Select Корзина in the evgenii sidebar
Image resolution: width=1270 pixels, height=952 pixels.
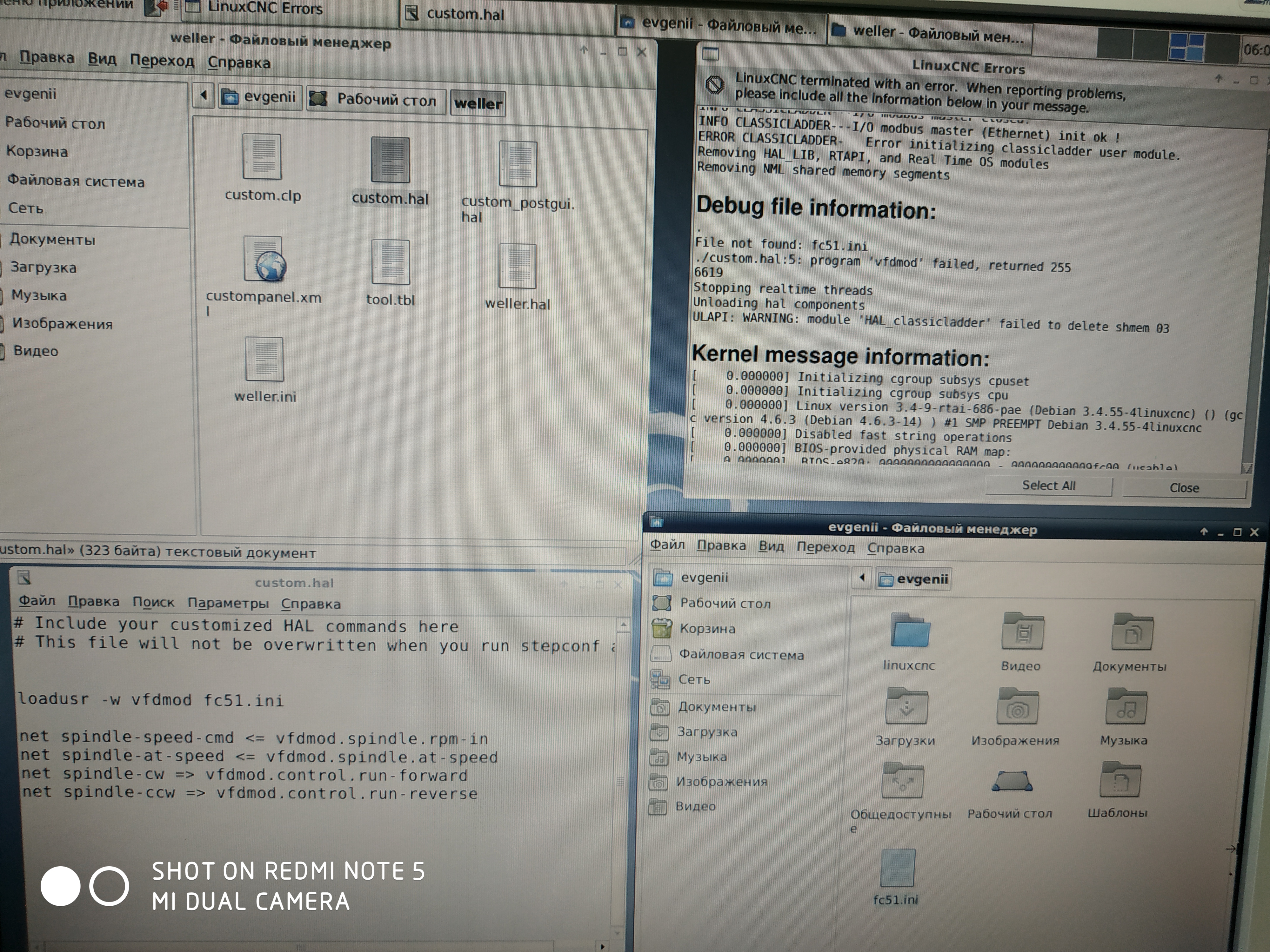click(707, 629)
